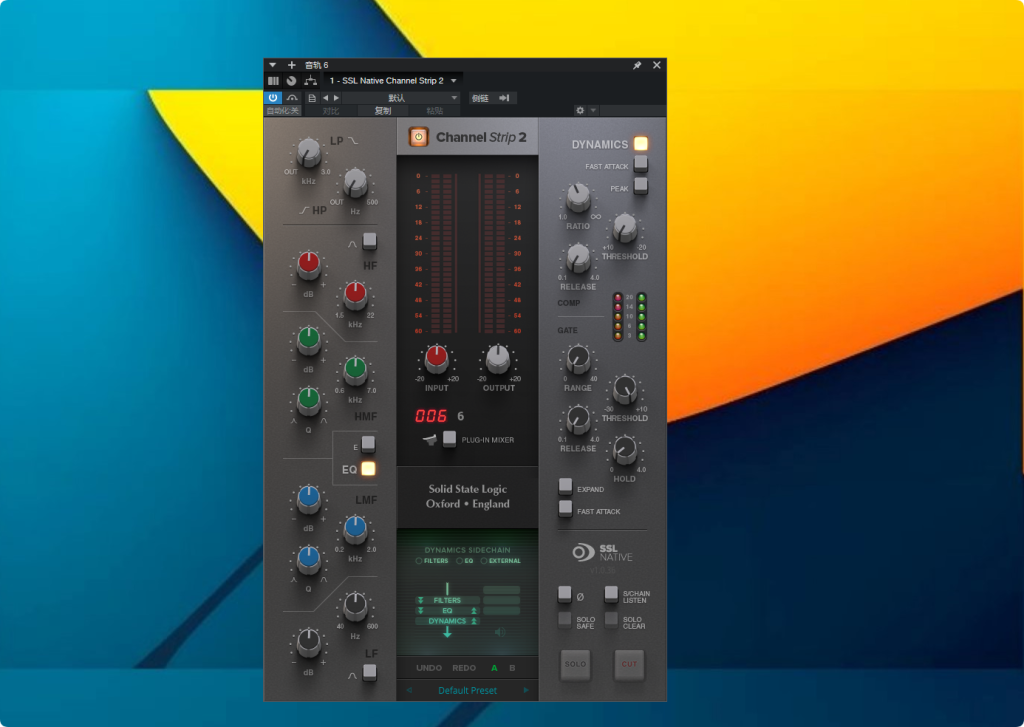The width and height of the screenshot is (1024, 727).
Task: Toggle S/CHAIN LISTEN switch
Action: 611,594
